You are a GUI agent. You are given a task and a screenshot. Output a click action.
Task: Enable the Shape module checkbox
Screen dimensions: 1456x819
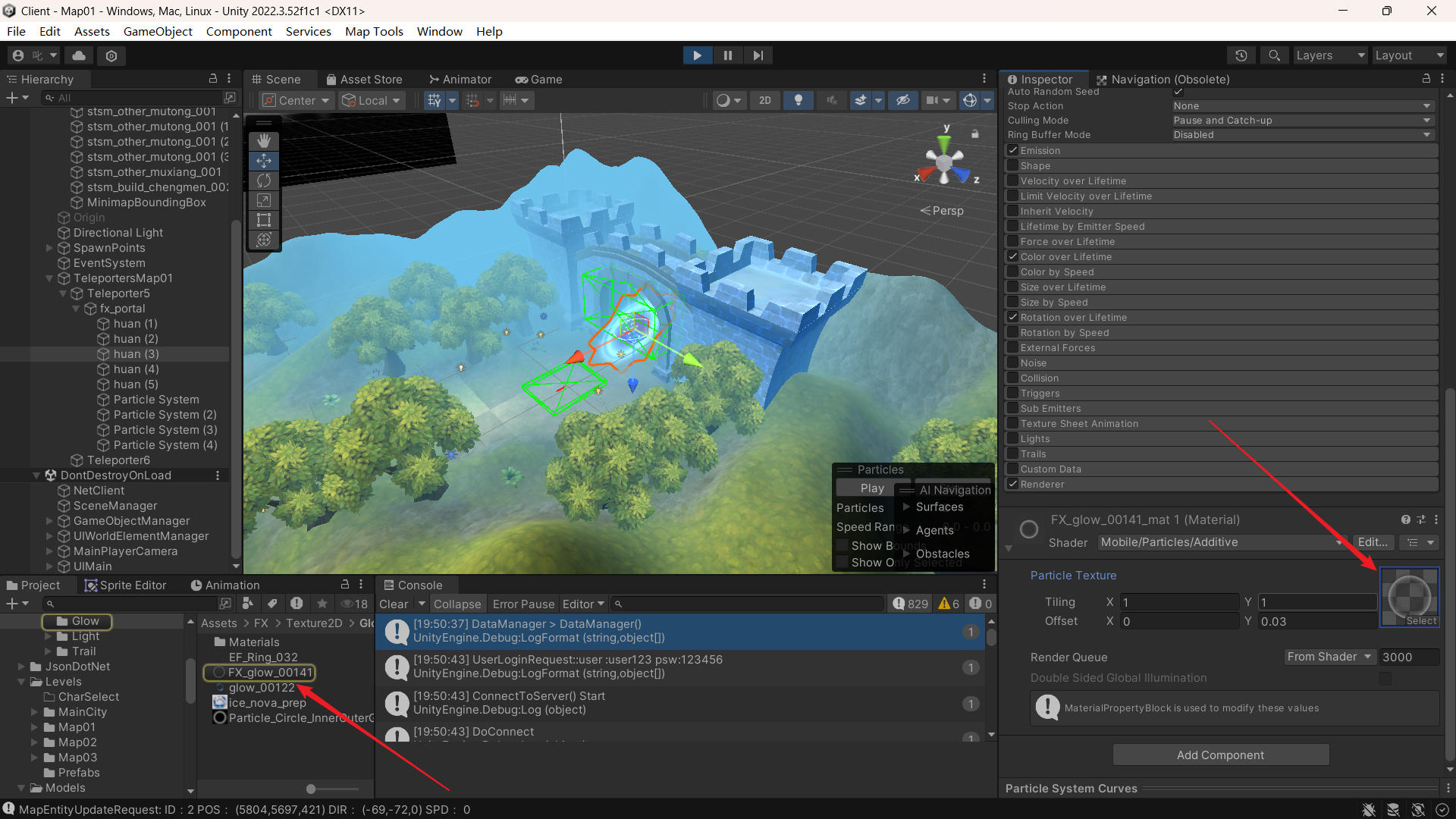point(1012,165)
